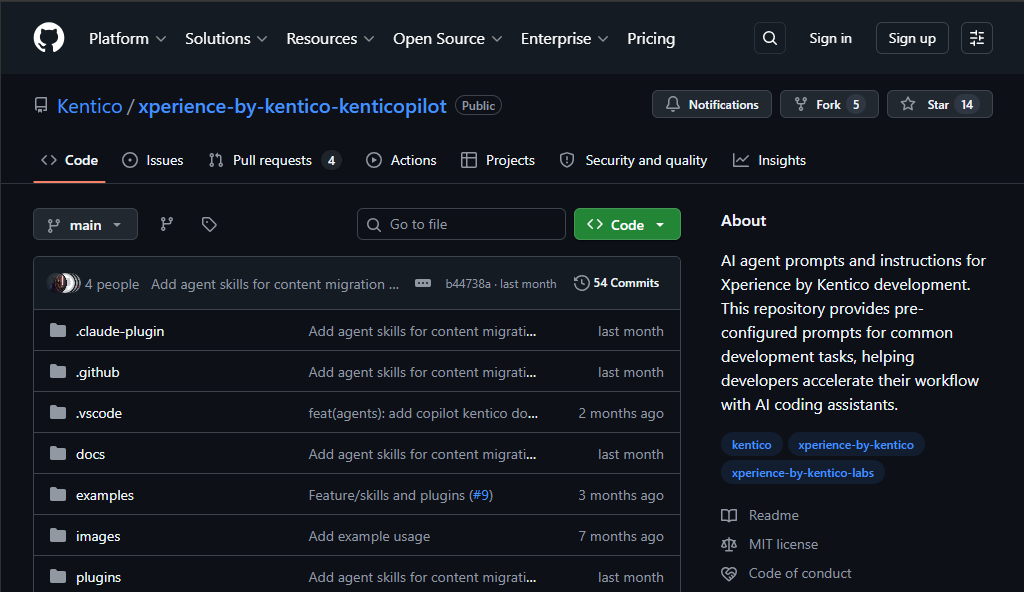The width and height of the screenshot is (1024, 592).
Task: Open the 'Add example usage' commit message
Action: click(x=369, y=536)
